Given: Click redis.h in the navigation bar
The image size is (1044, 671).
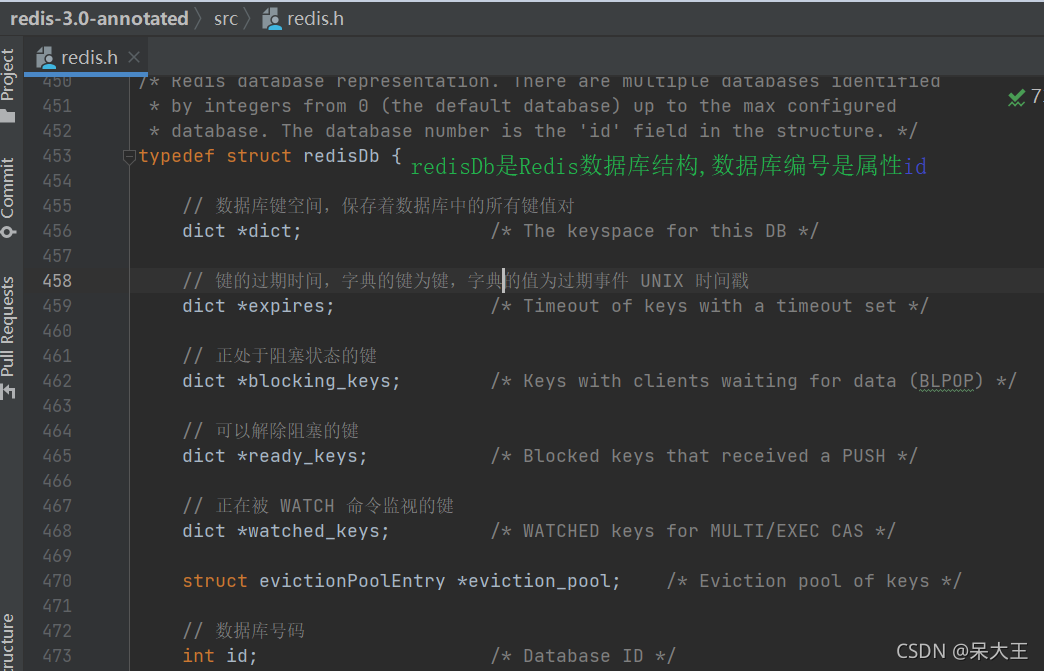Looking at the screenshot, I should click(315, 19).
